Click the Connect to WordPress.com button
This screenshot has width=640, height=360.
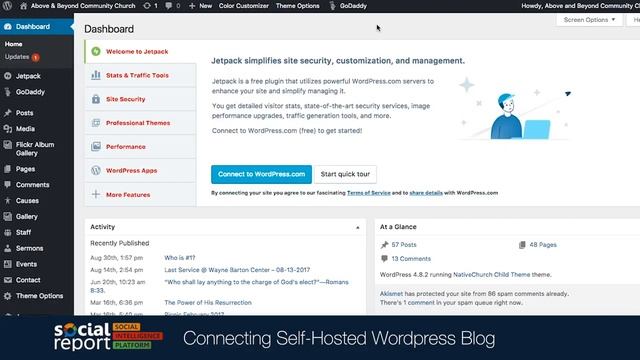[x=261, y=174]
